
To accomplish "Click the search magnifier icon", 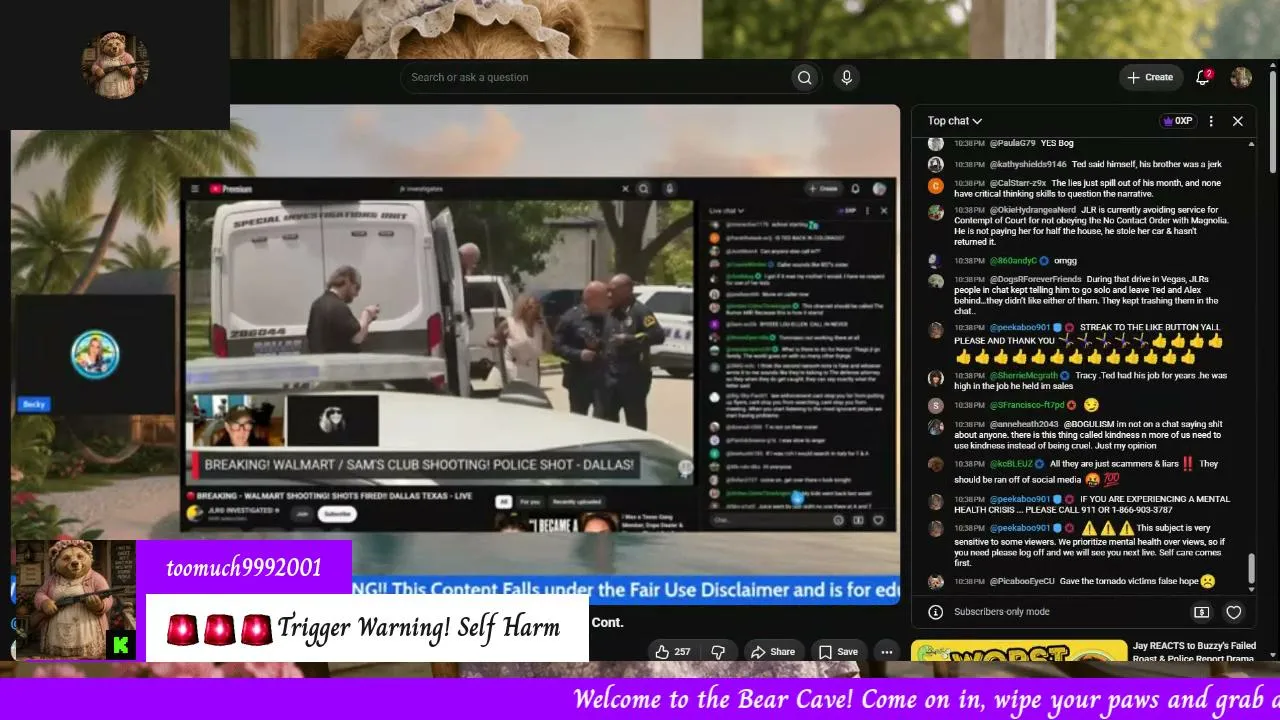I will (x=804, y=78).
